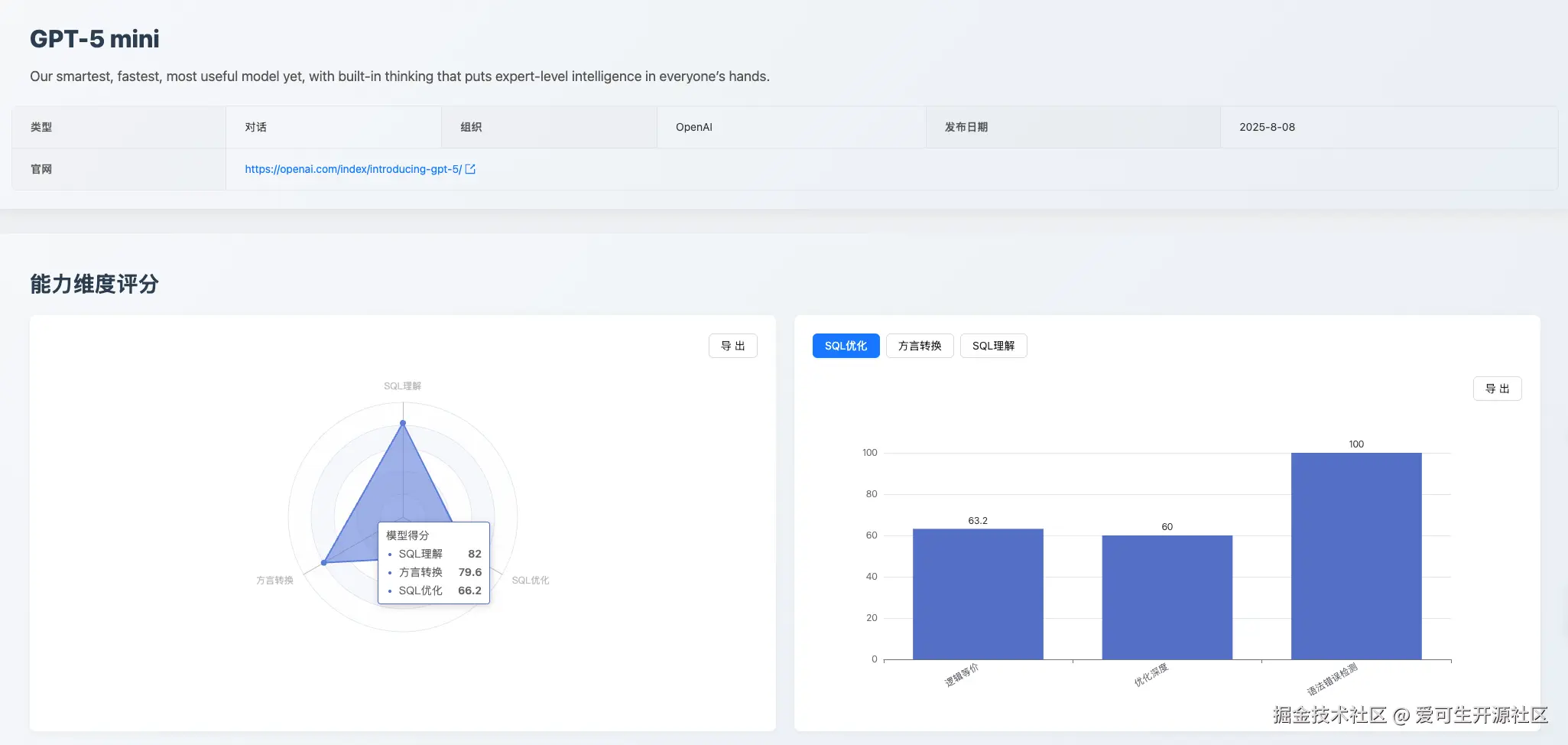Select the 逻辑等价 bar in the chart
Viewport: 1568px width, 745px height.
coord(977,593)
